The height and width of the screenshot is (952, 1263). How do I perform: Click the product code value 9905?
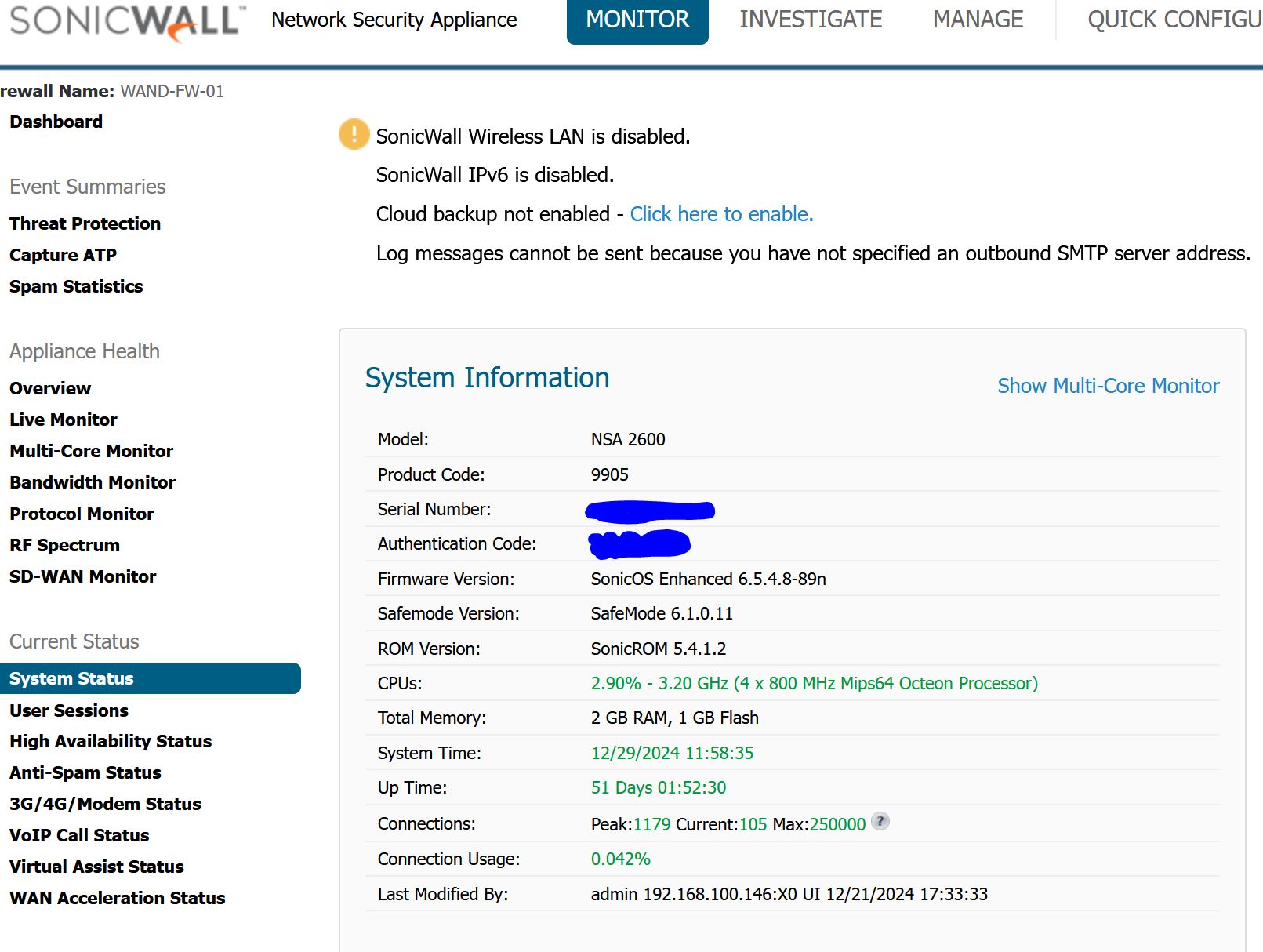coord(610,474)
